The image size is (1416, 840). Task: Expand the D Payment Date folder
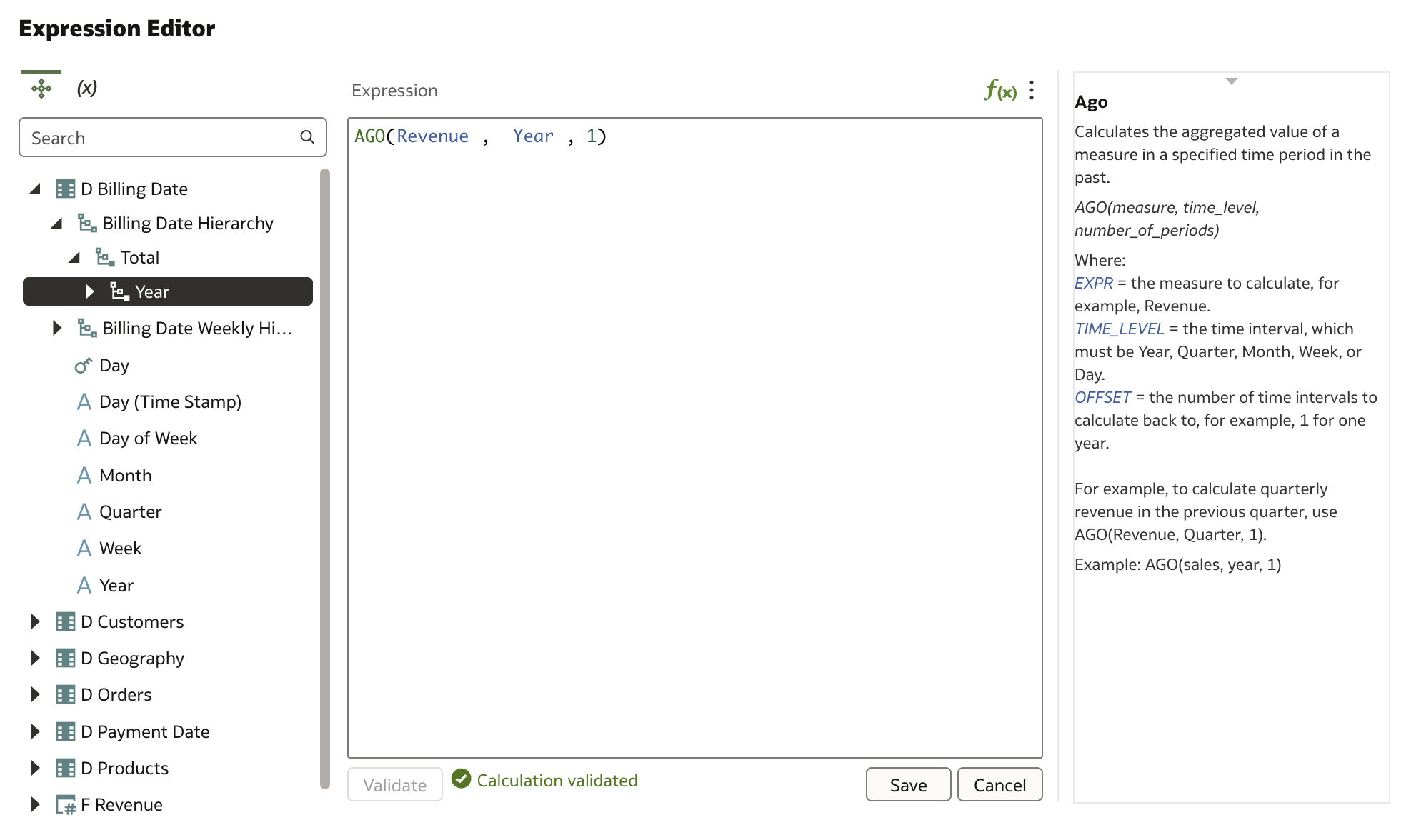coord(35,731)
